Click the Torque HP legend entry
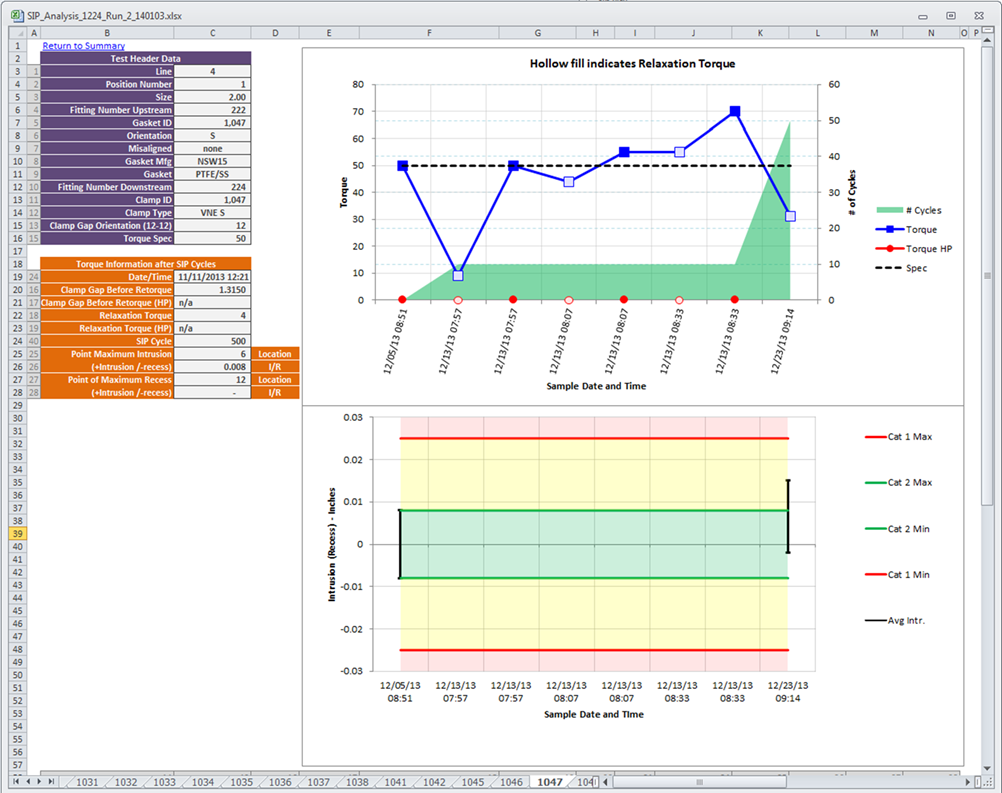This screenshot has width=1002, height=793. click(x=914, y=249)
